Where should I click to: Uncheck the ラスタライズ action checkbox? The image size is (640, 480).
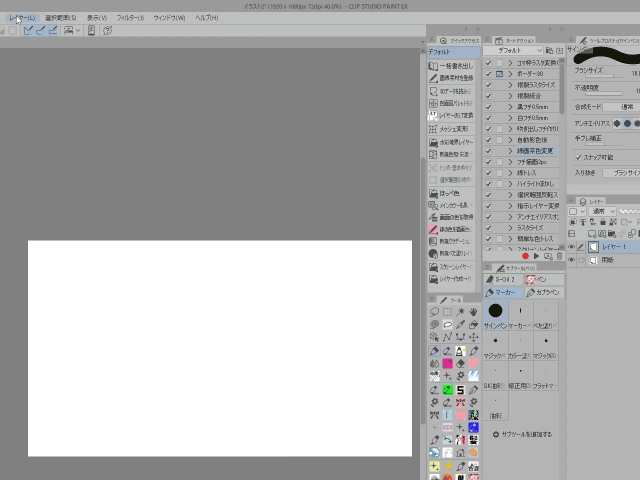point(488,228)
